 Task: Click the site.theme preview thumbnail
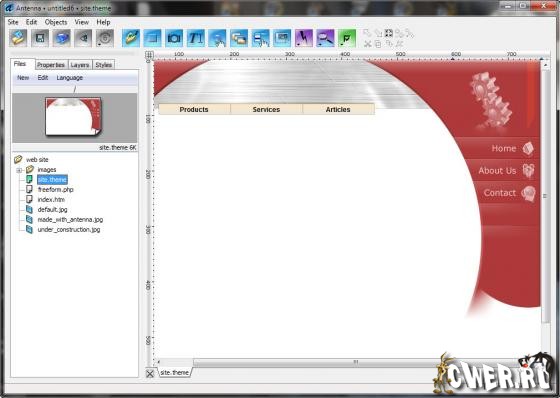[74, 117]
